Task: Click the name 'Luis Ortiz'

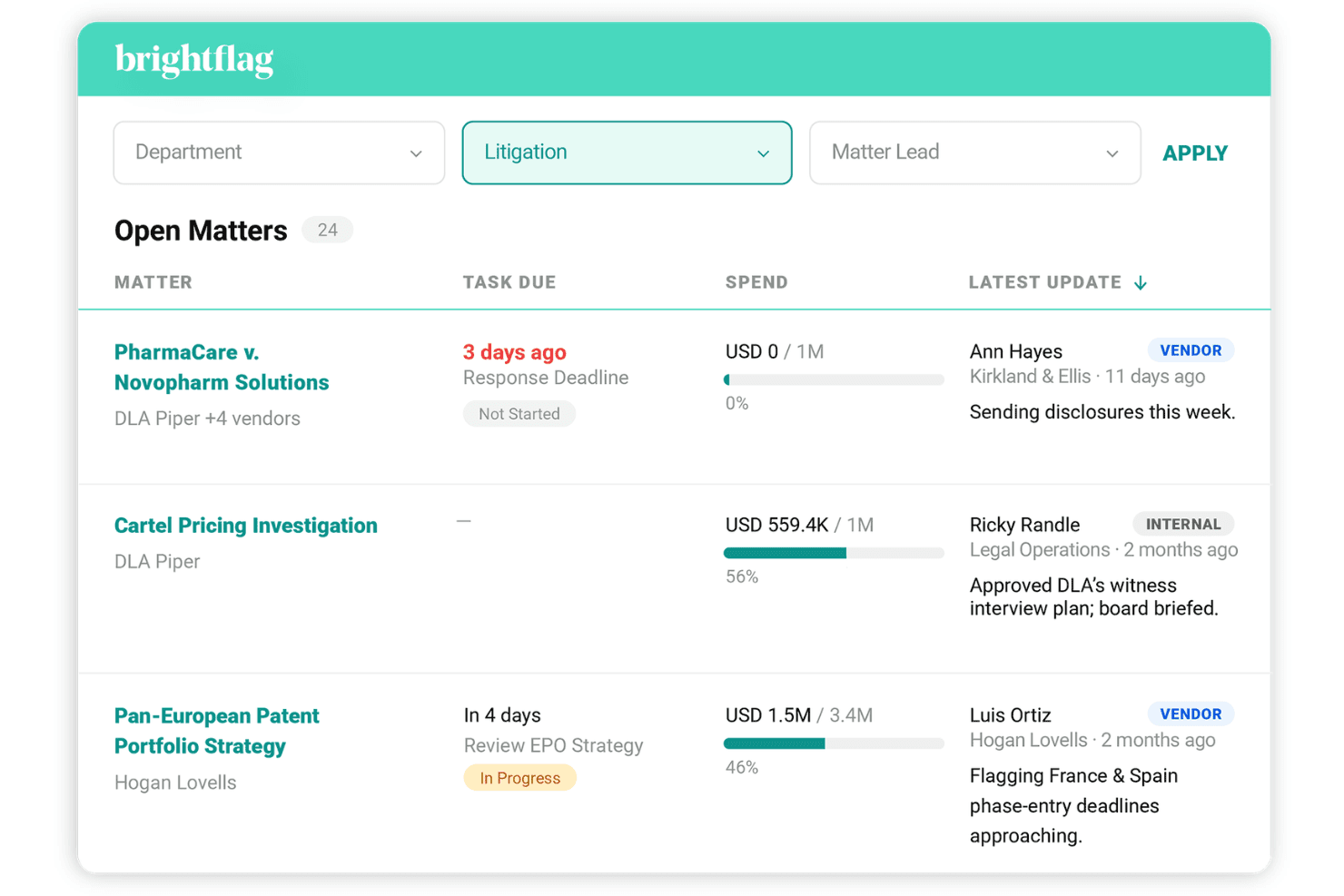Action: tap(1011, 715)
